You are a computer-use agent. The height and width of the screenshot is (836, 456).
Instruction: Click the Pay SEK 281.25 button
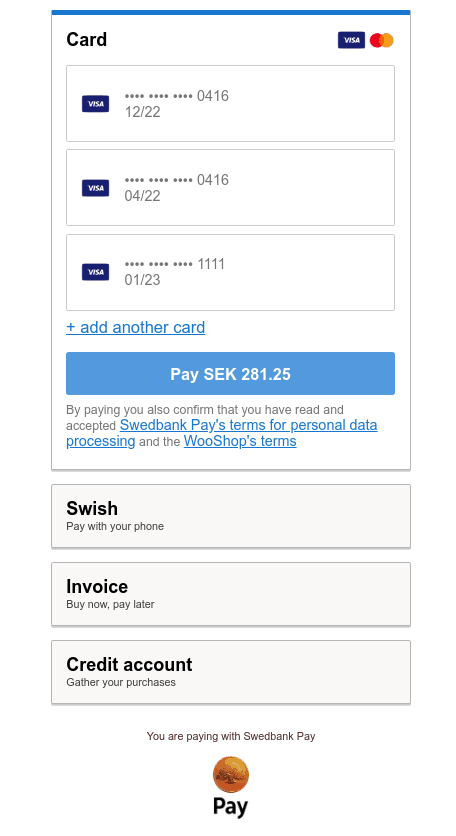coord(230,374)
